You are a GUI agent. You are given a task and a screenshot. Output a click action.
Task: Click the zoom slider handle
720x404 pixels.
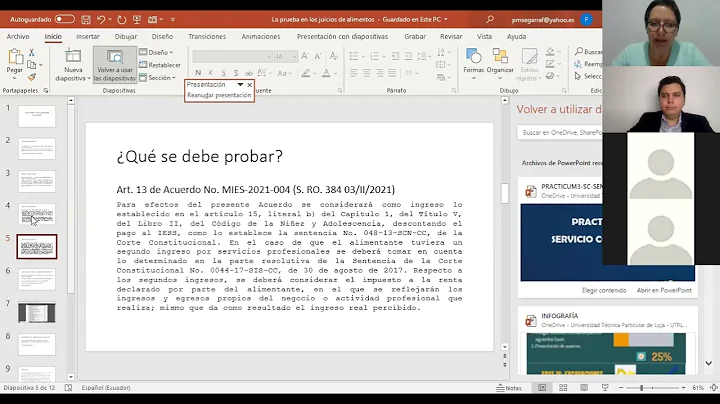[641, 388]
